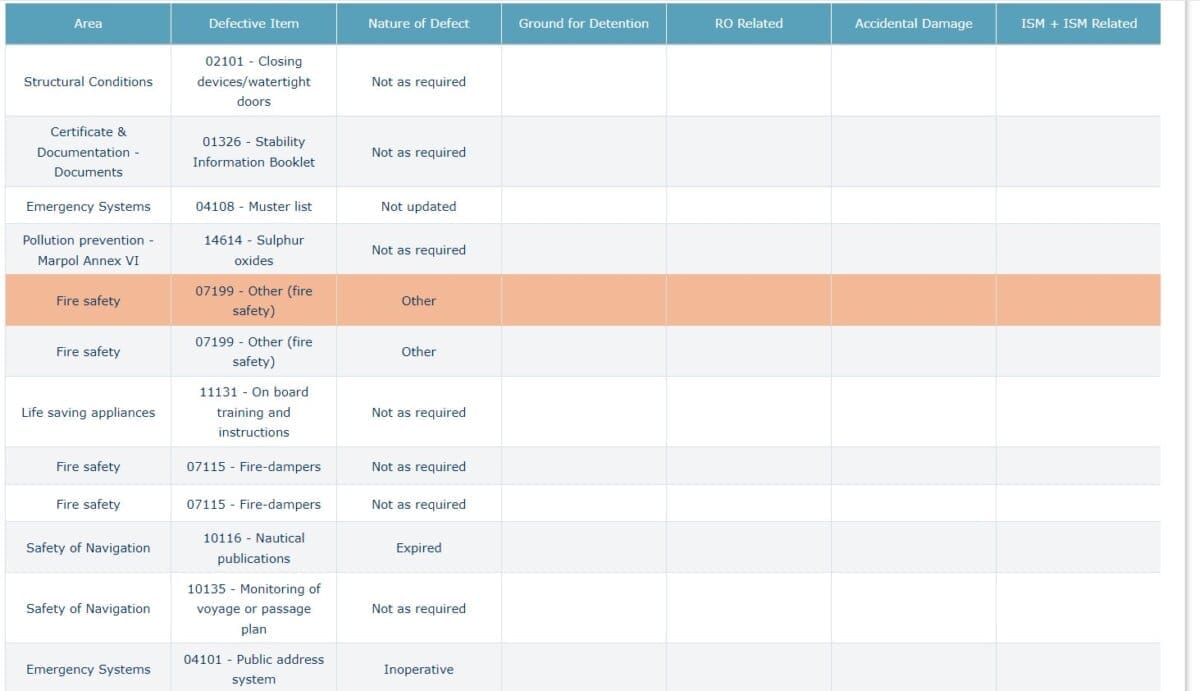Click 14614 - Sulphur oxides item
Viewport: 1200px width, 691px height.
253,250
